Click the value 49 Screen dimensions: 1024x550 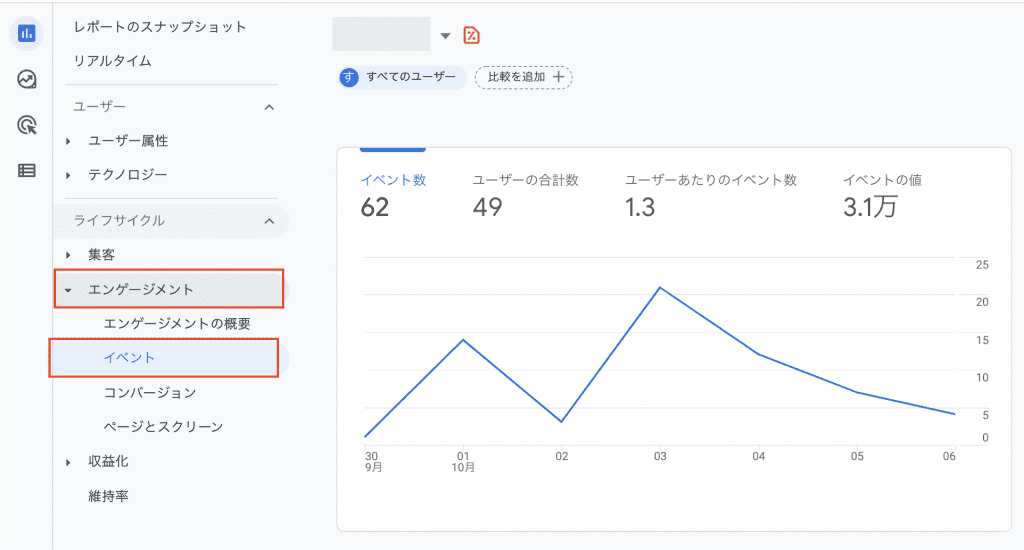tap(488, 208)
